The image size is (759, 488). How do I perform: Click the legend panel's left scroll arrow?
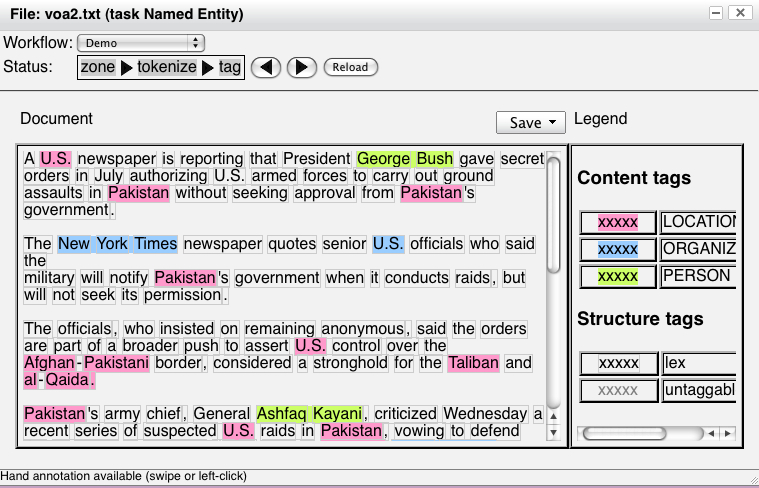[711, 434]
